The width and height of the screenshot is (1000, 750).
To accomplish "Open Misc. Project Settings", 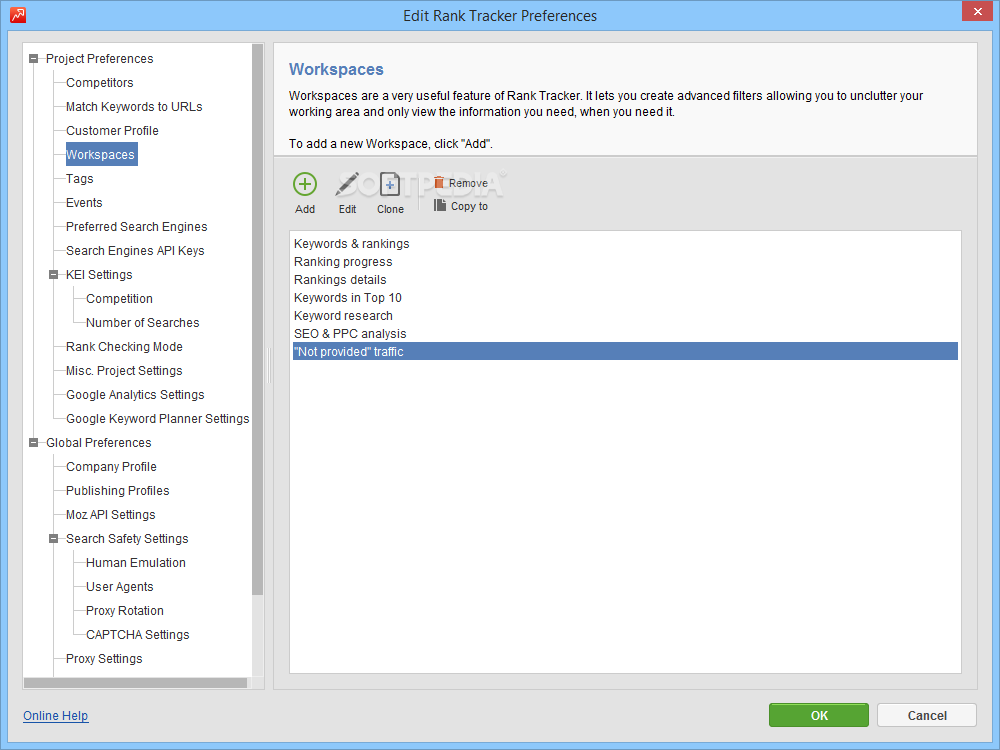I will point(124,371).
